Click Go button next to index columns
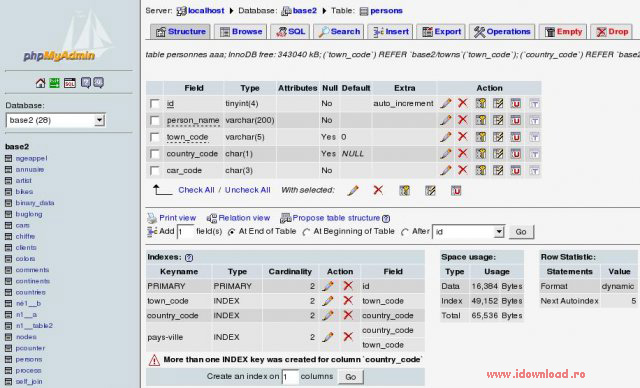 [351, 377]
